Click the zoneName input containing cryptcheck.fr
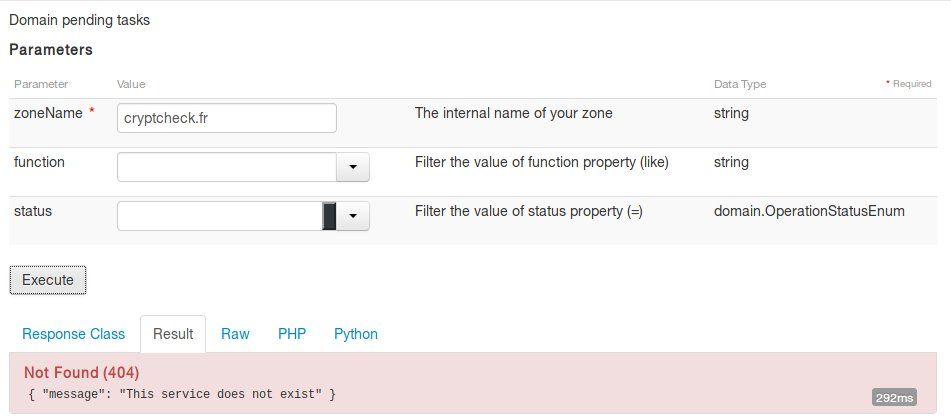 coord(226,118)
